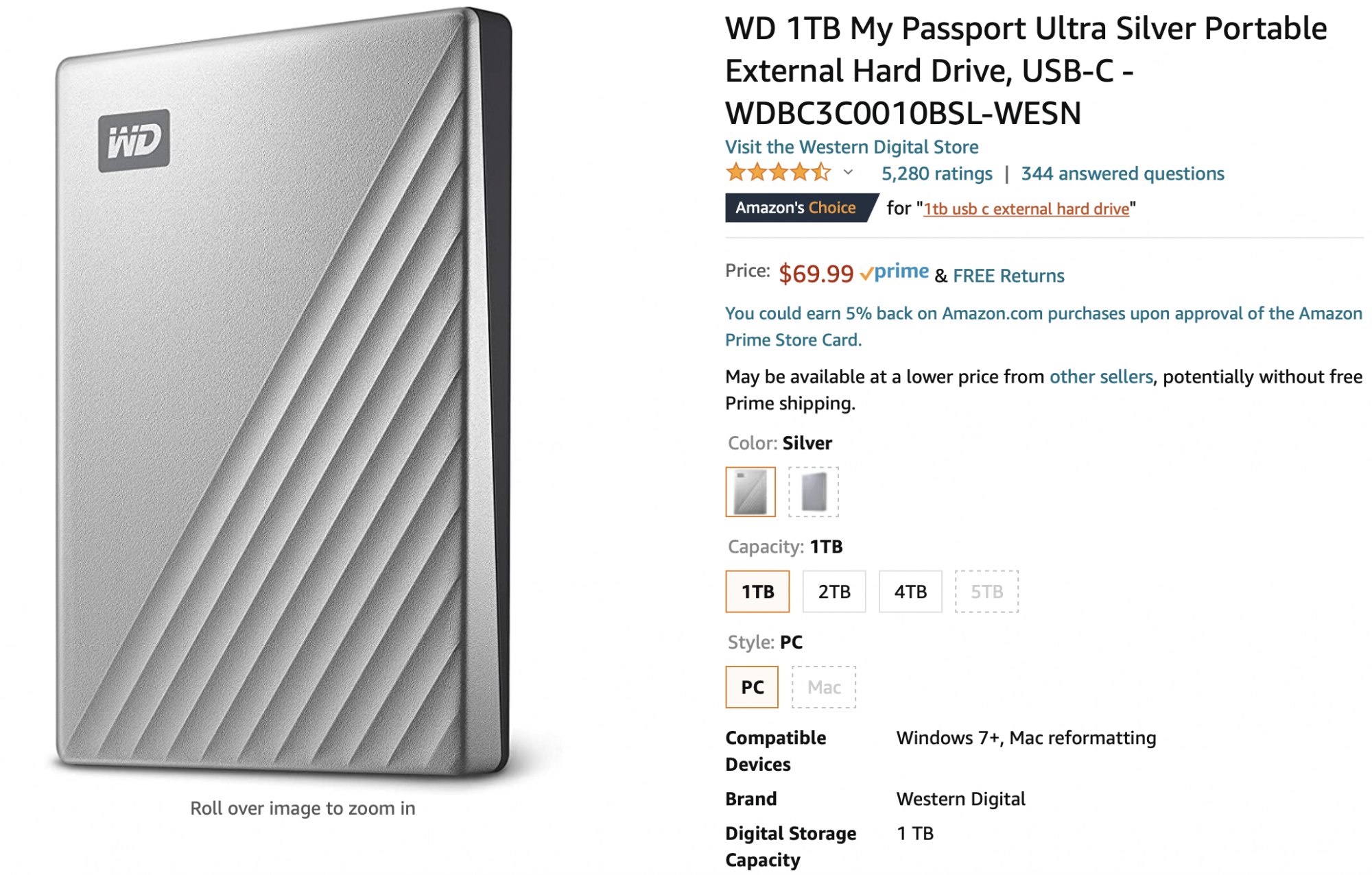Visit the Western Digital Store link
Image resolution: width=1372 pixels, height=875 pixels.
(851, 147)
